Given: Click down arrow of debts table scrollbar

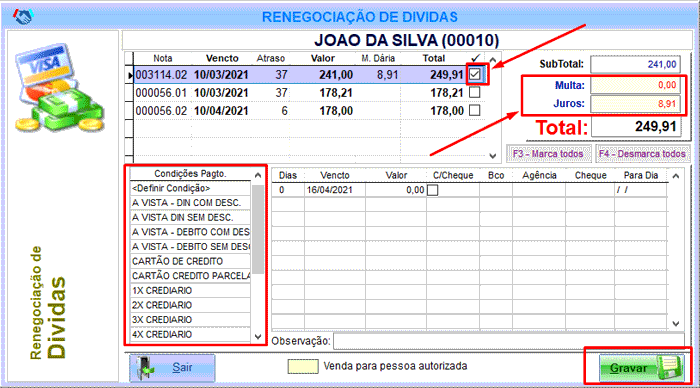Looking at the screenshot, I should tap(492, 156).
